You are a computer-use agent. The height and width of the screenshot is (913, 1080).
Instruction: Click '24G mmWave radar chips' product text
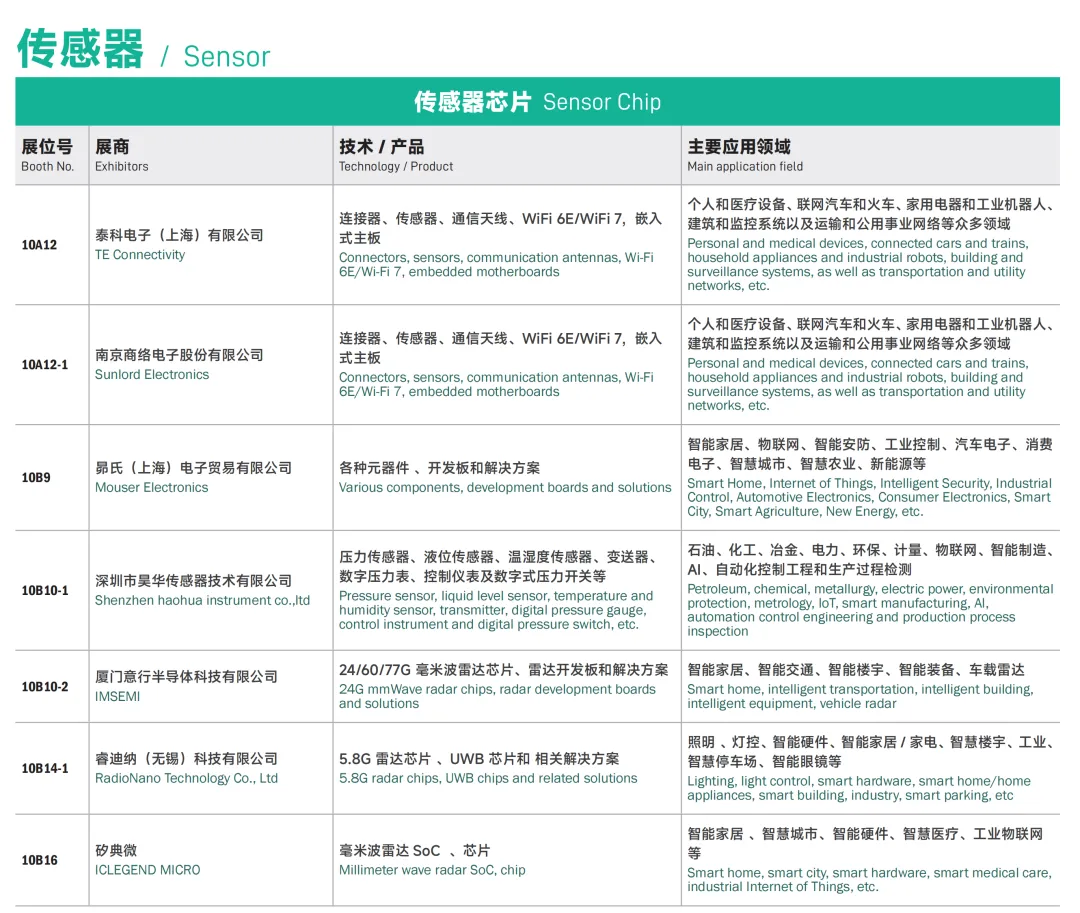497,696
